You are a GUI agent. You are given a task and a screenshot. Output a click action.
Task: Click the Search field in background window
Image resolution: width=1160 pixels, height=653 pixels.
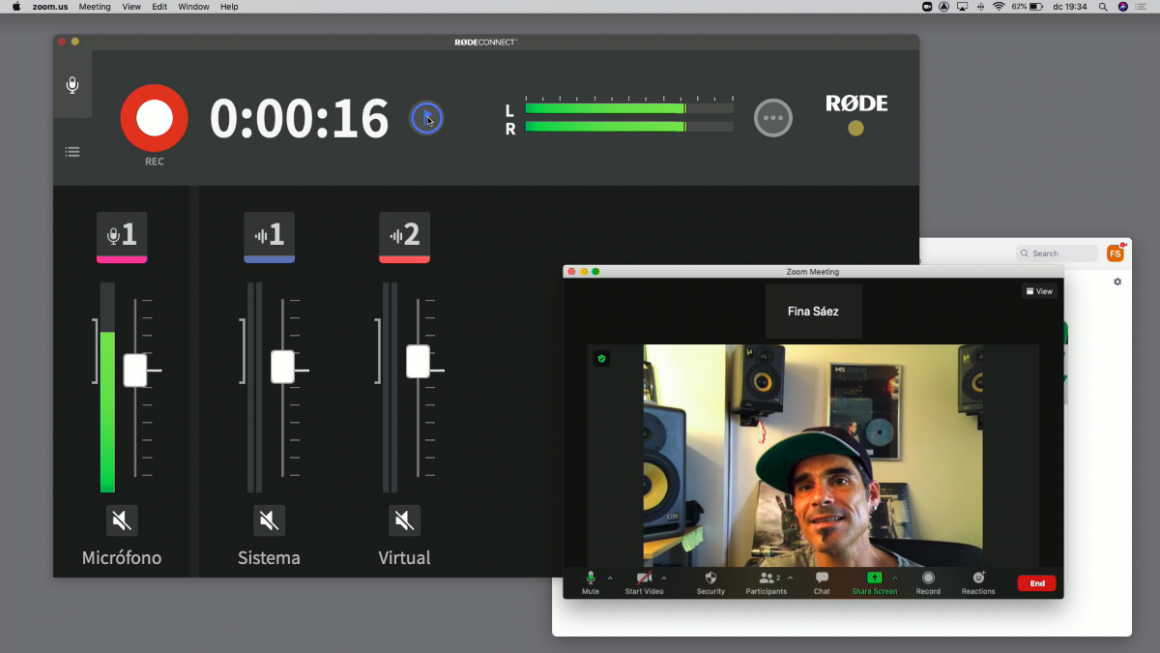(x=1057, y=253)
